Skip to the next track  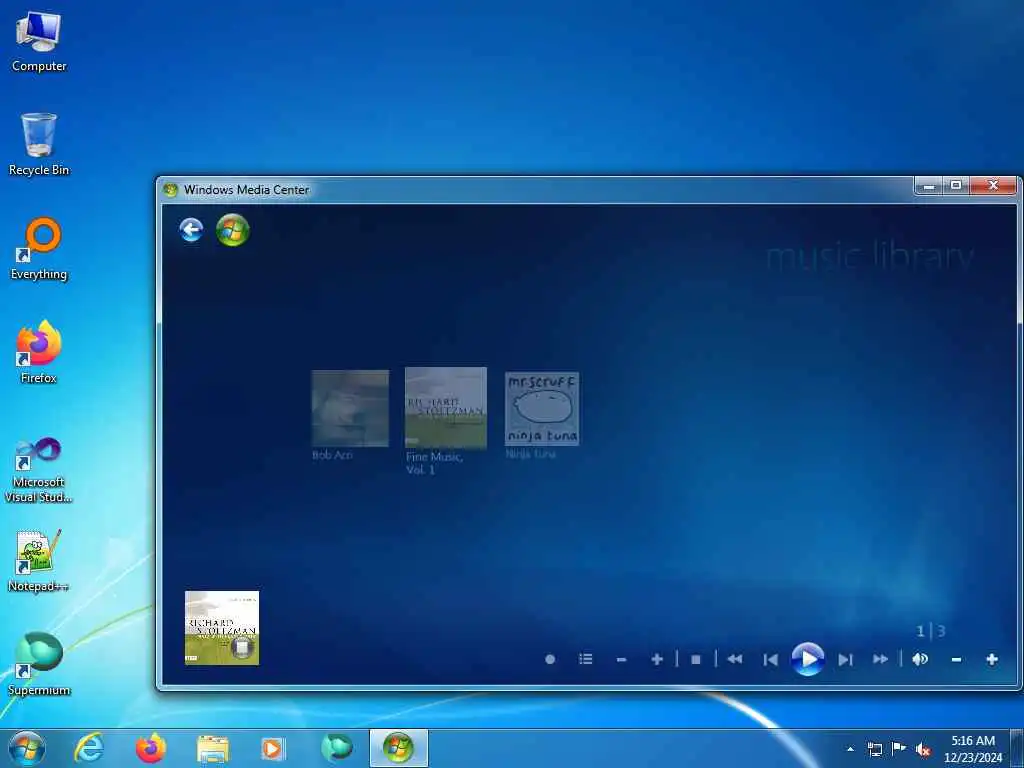pos(845,660)
